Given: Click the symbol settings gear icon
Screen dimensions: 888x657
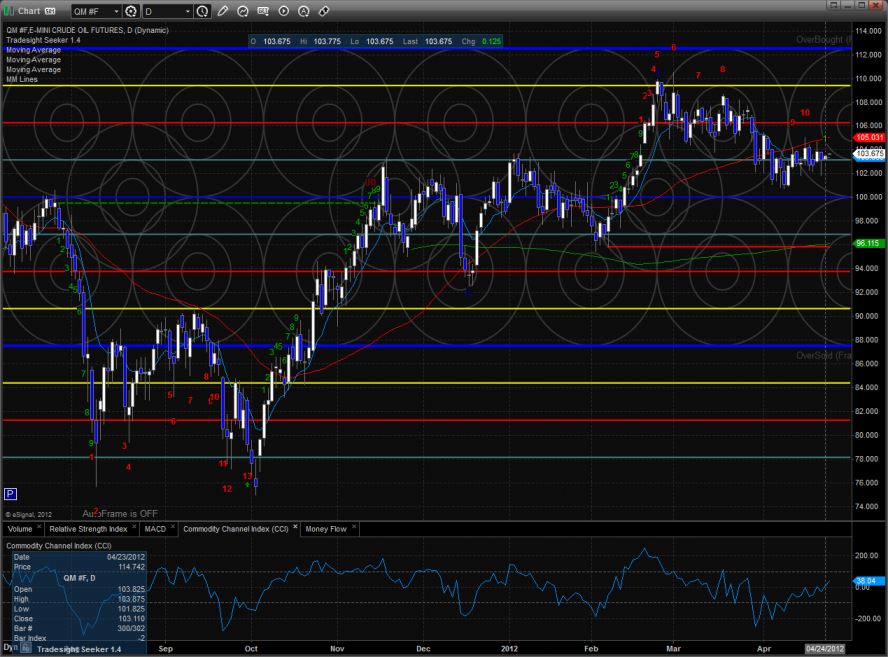Looking at the screenshot, I should pyautogui.click(x=130, y=11).
